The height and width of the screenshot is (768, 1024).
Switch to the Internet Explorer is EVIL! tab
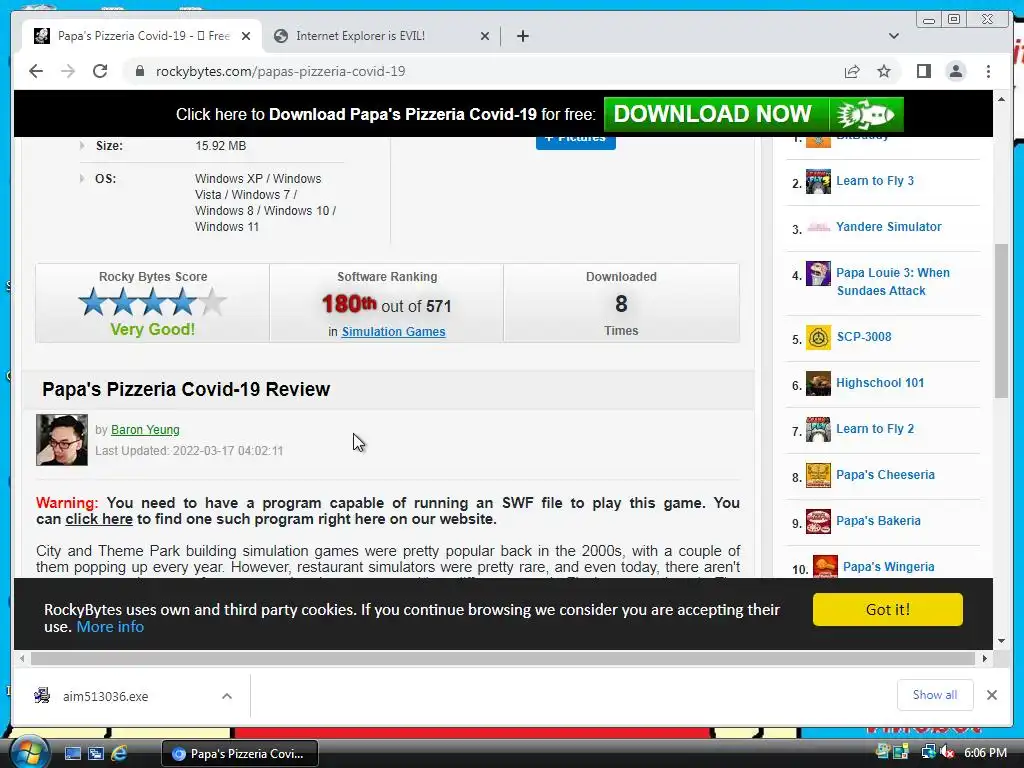[381, 36]
